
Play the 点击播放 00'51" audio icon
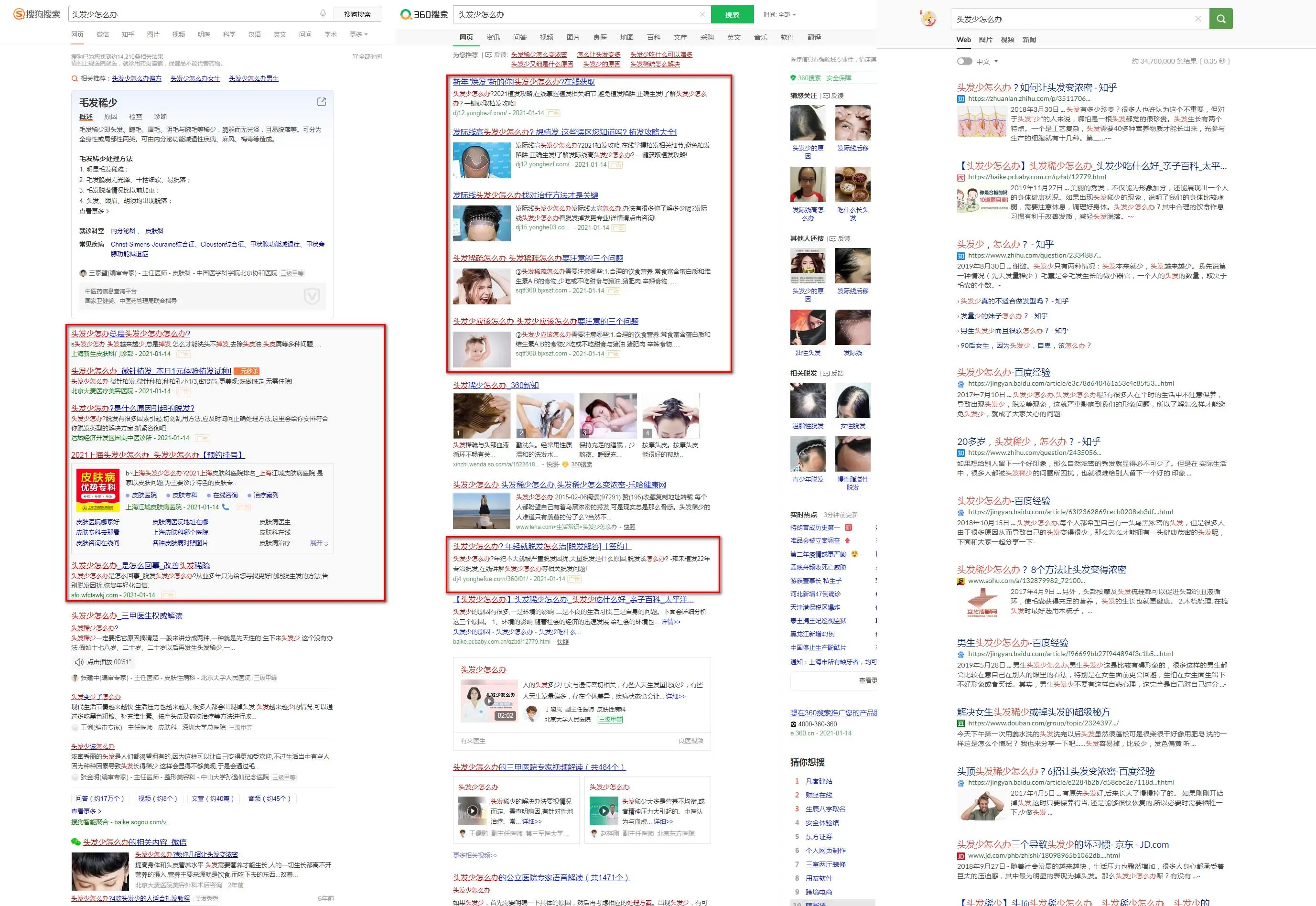pyautogui.click(x=79, y=662)
